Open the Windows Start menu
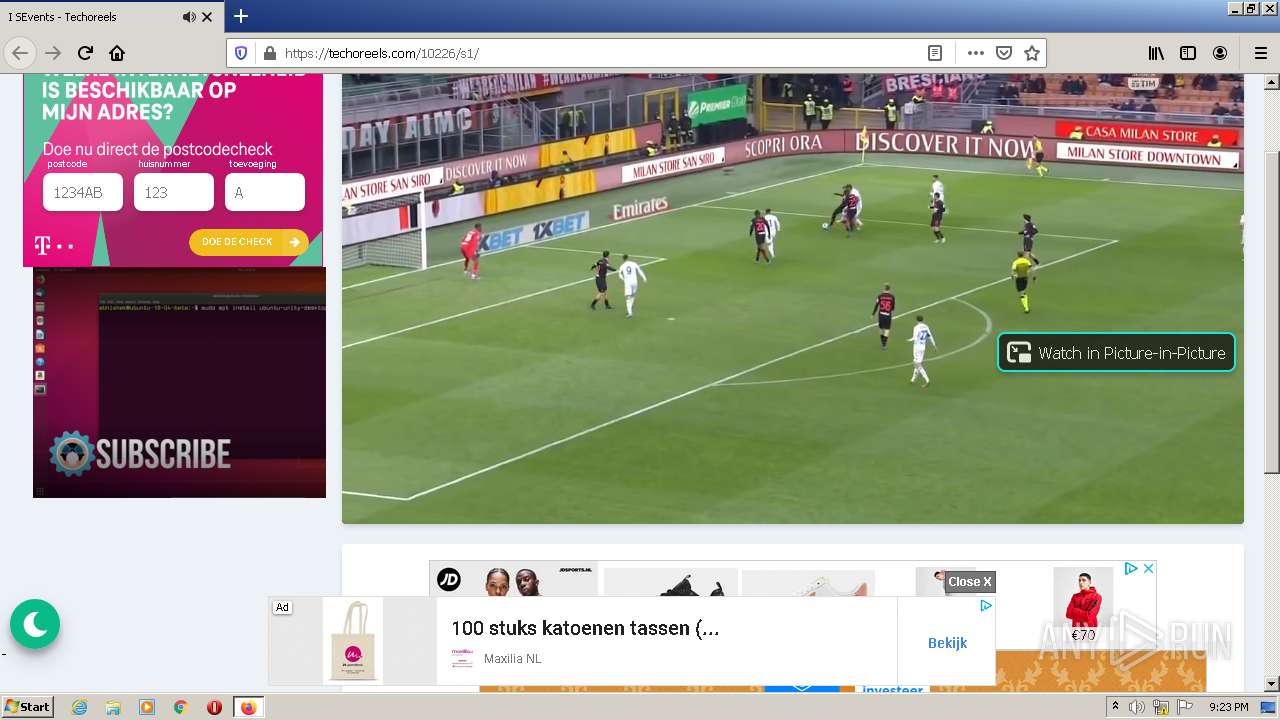 pos(27,707)
